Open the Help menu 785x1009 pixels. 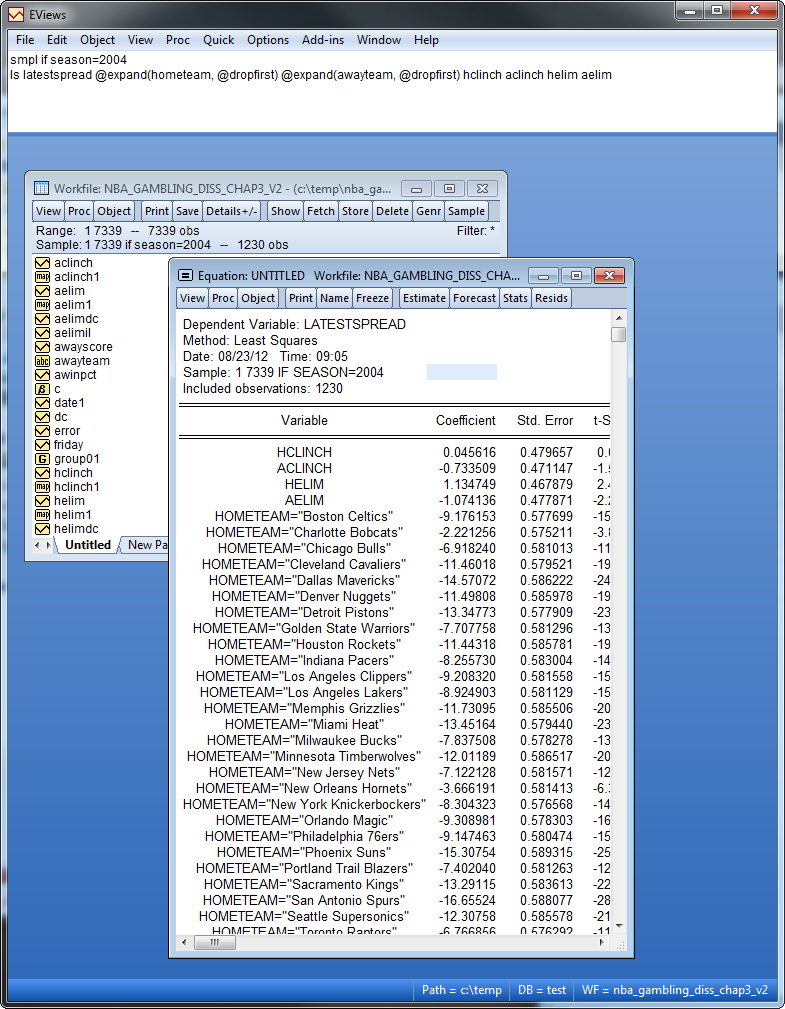point(426,40)
